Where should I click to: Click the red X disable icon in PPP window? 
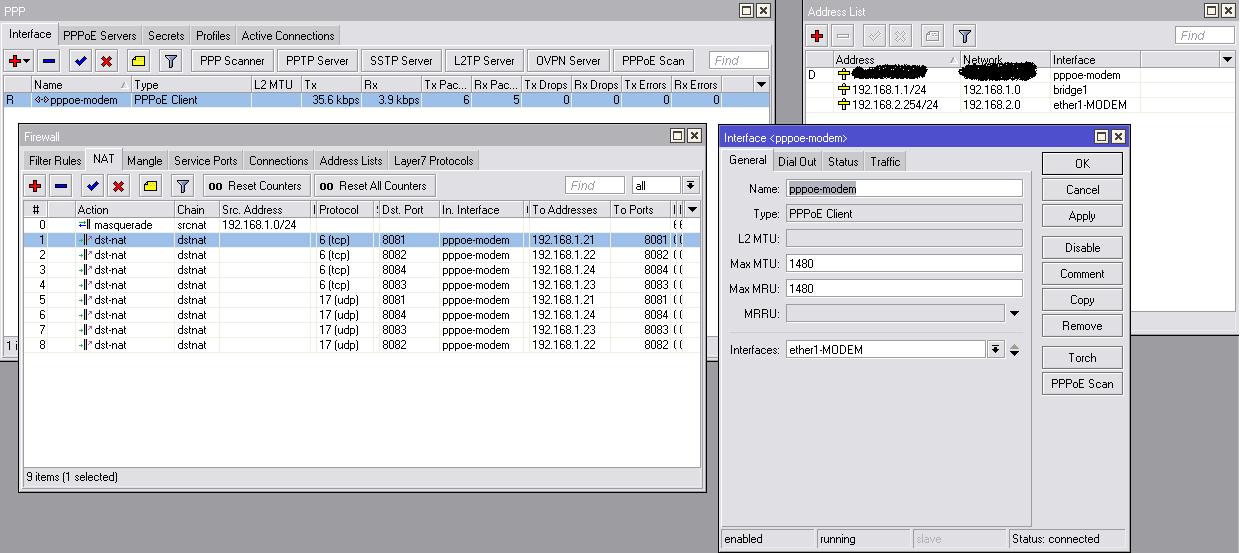click(107, 61)
